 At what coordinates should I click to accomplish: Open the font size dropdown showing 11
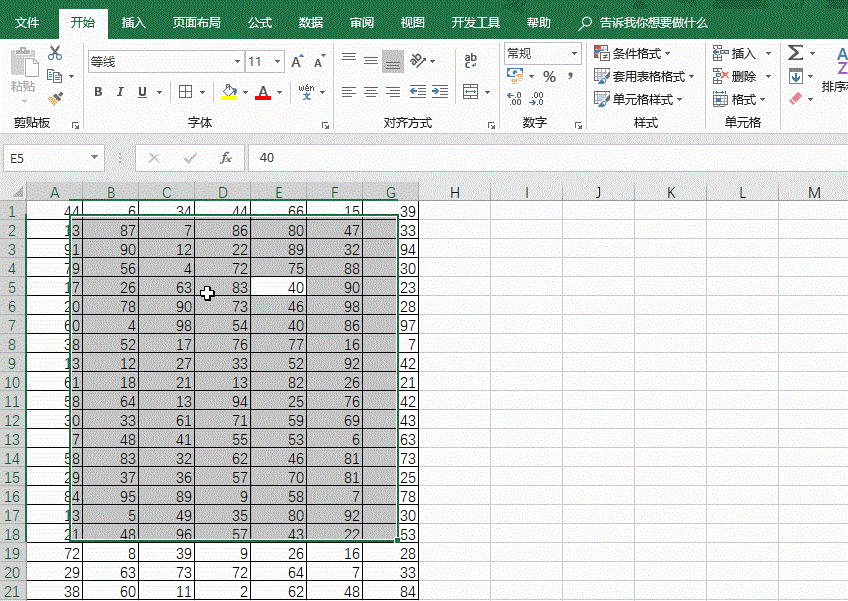(277, 62)
